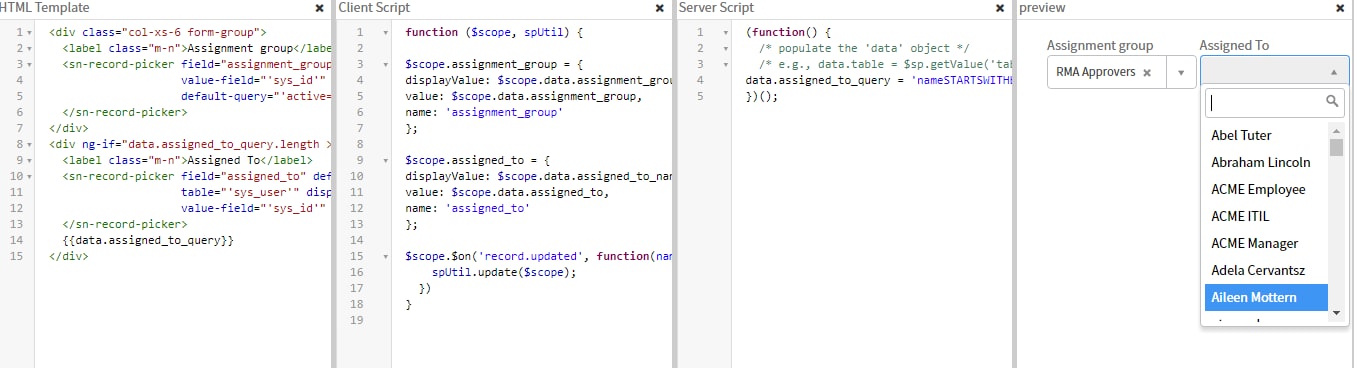
Task: Place cursor on spUtil.update($scope) line
Action: [505, 273]
